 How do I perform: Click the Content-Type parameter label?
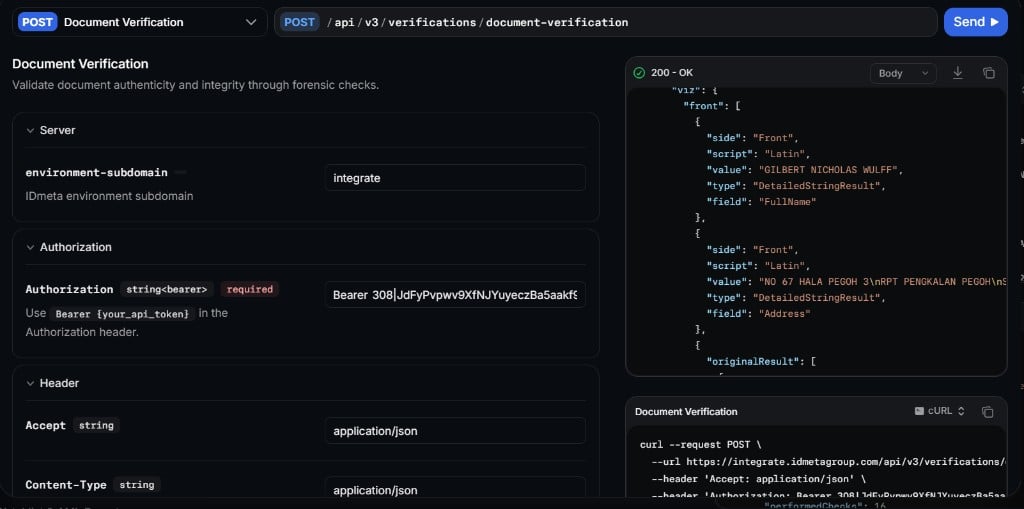[x=66, y=485]
